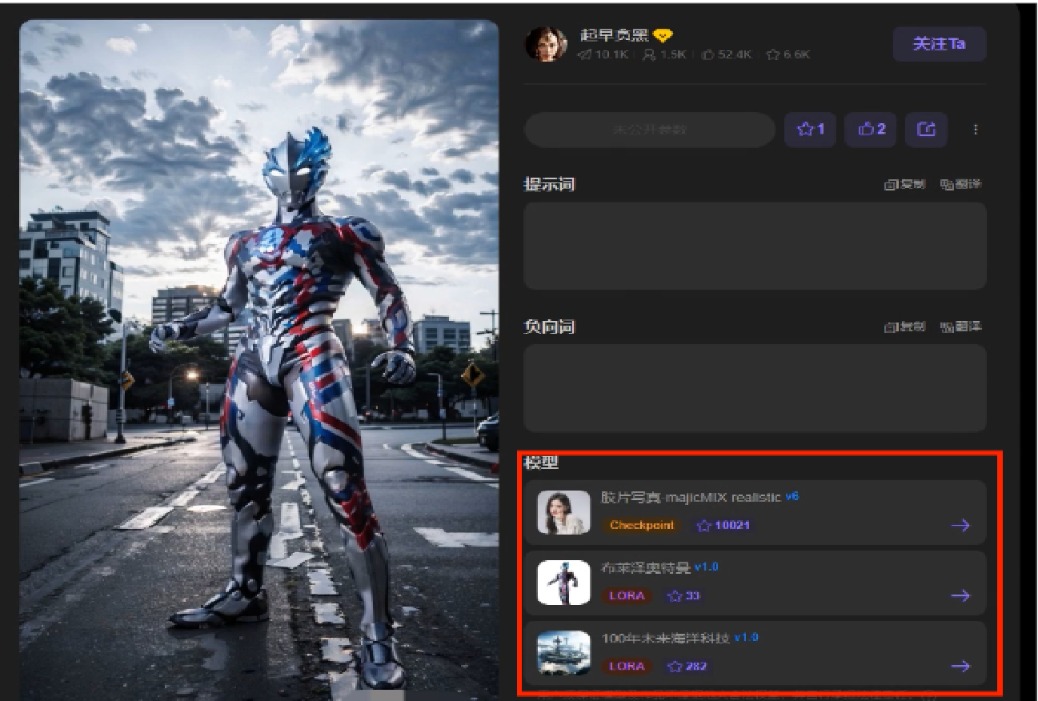
Task: Click the 关注Ta follow button
Action: pyautogui.click(x=939, y=44)
